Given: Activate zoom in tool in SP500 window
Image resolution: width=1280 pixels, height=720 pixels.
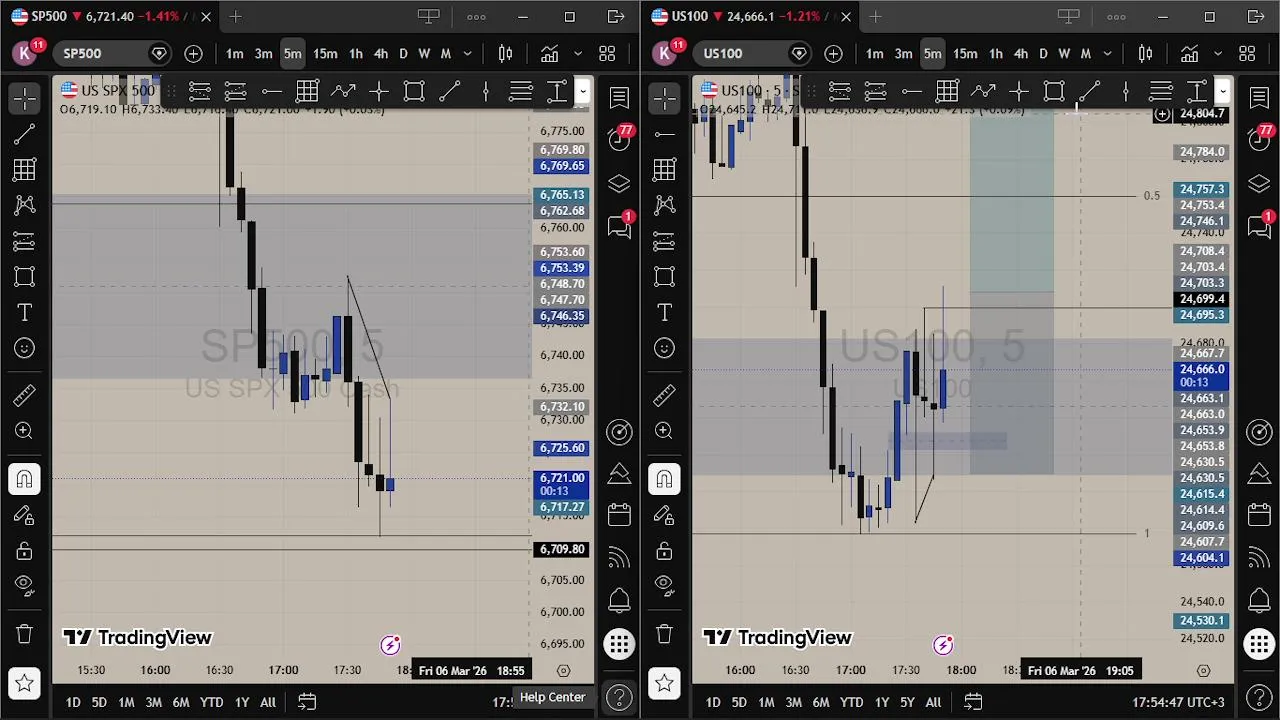Looking at the screenshot, I should (x=24, y=431).
